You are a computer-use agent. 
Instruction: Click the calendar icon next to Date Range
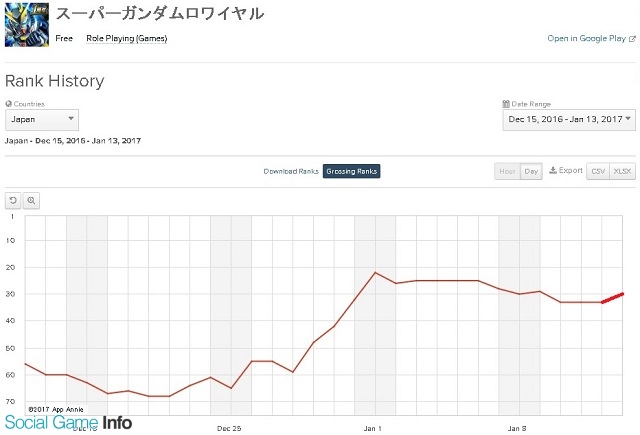click(506, 104)
